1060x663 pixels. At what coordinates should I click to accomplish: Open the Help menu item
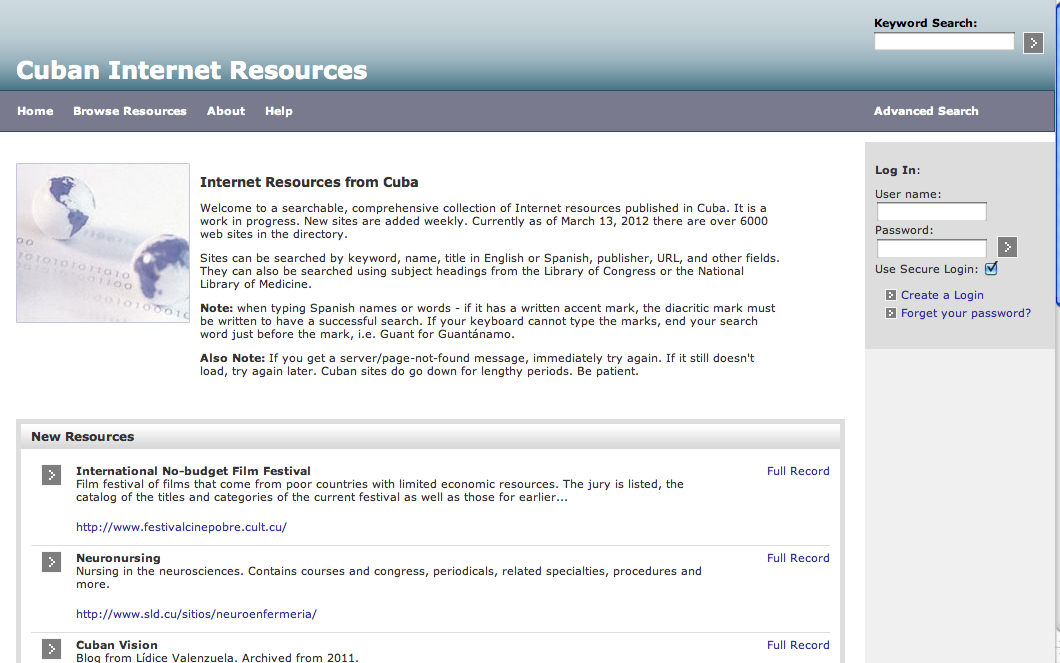coord(279,111)
